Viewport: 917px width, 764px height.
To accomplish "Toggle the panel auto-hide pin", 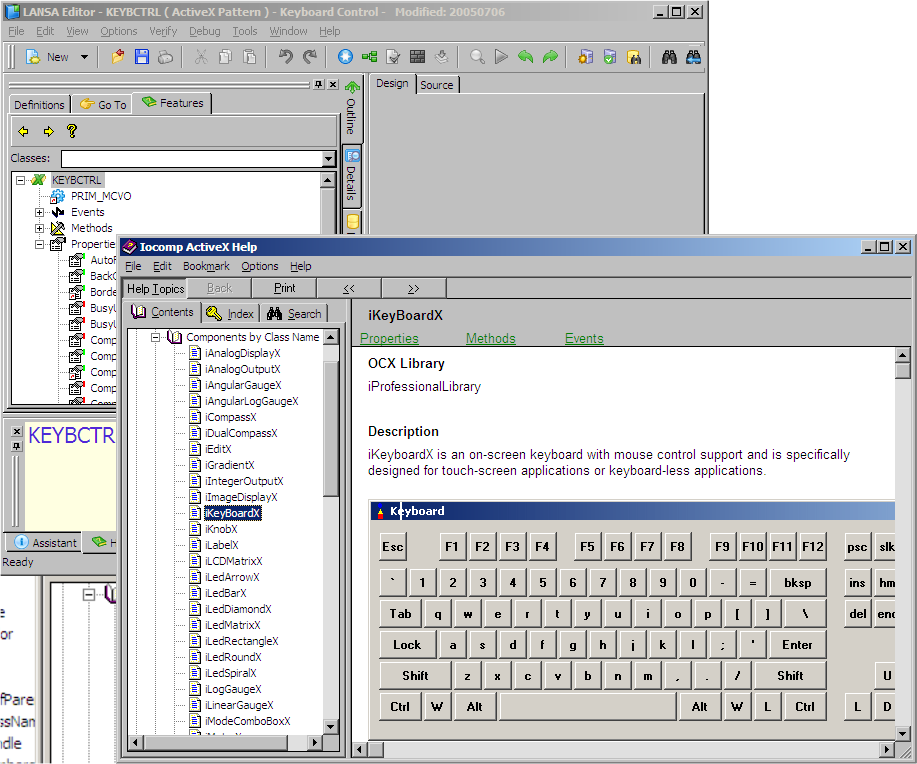I will coord(317,85).
